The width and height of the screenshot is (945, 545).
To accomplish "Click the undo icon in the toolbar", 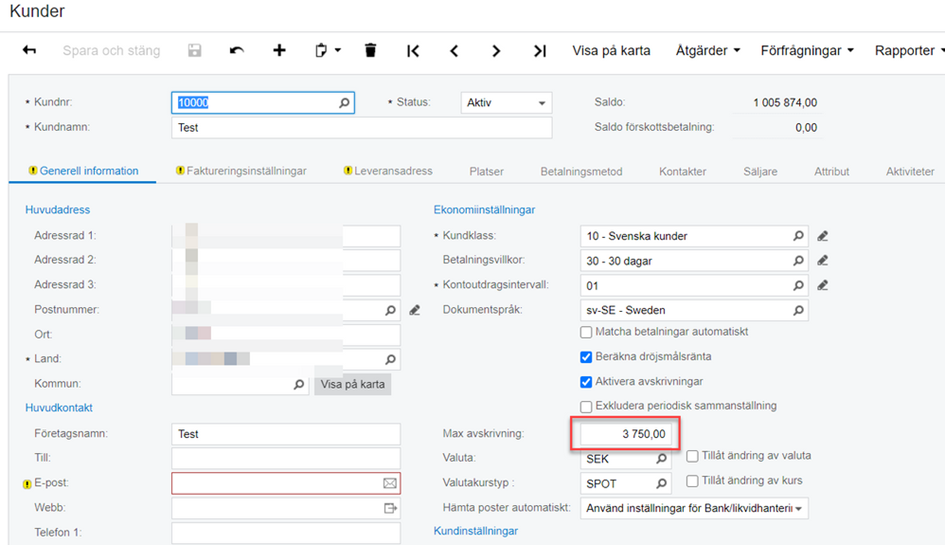I will (236, 51).
